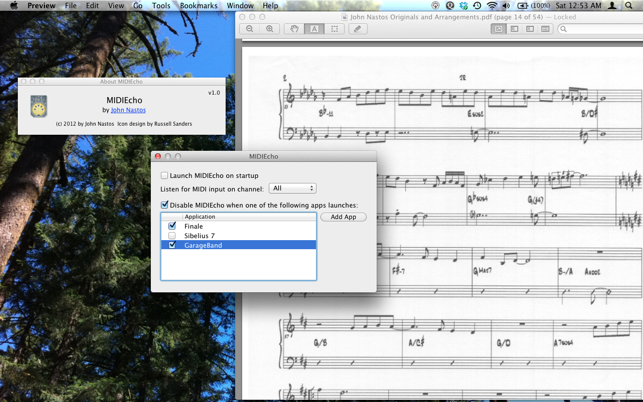Open the MIDI input channel dropdown
The height and width of the screenshot is (402, 643).
[292, 188]
